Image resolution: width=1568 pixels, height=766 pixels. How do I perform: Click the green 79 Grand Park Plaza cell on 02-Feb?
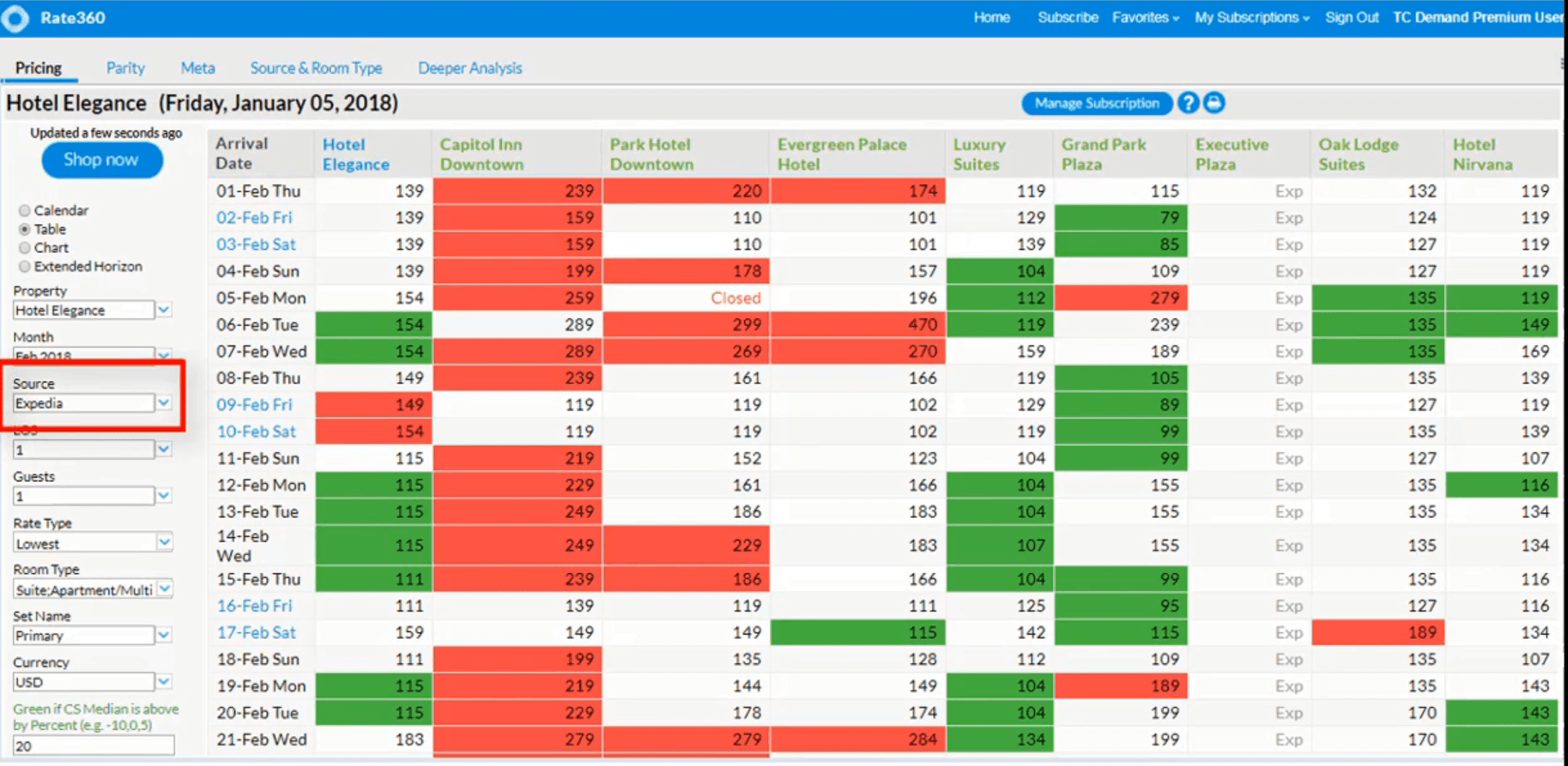[x=1120, y=218]
